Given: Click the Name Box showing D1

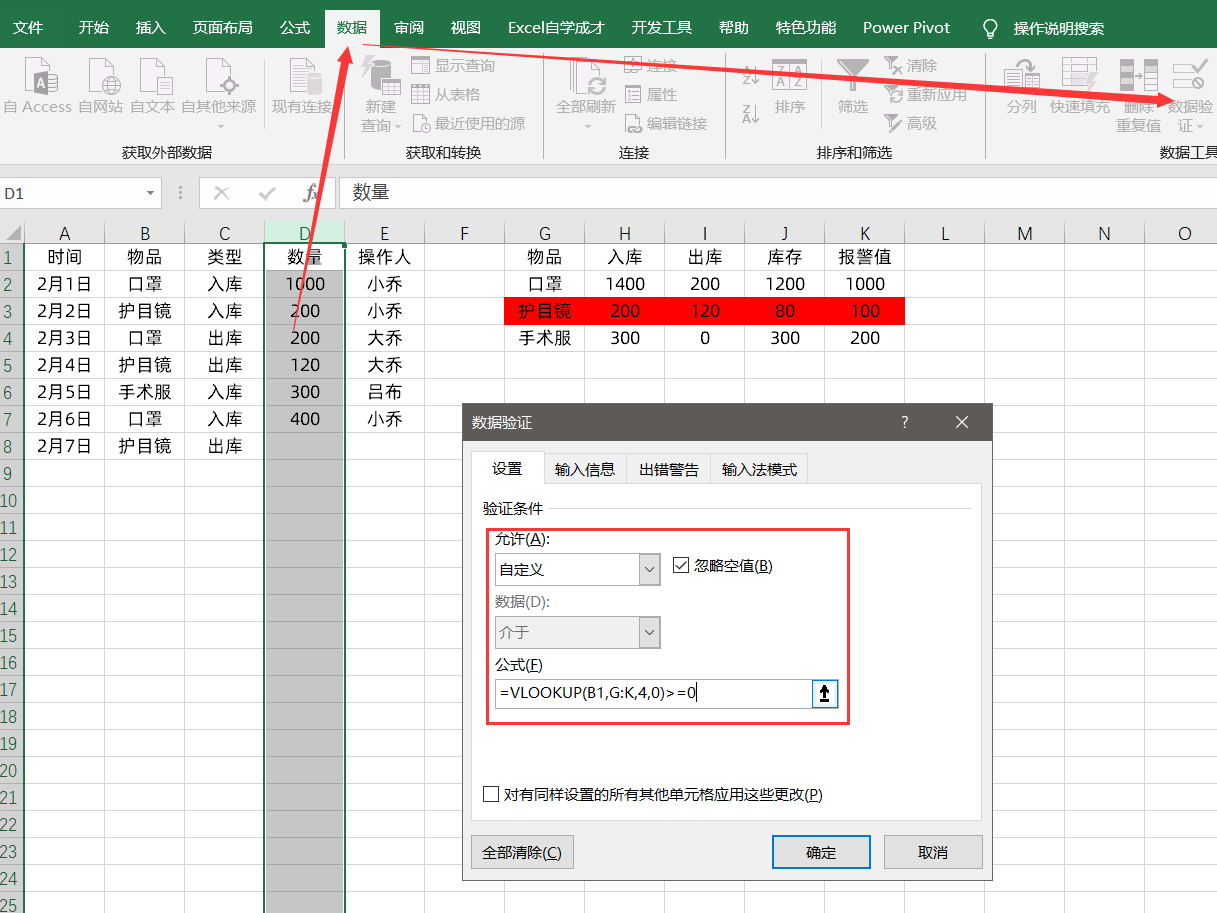Looking at the screenshot, I should [72, 193].
